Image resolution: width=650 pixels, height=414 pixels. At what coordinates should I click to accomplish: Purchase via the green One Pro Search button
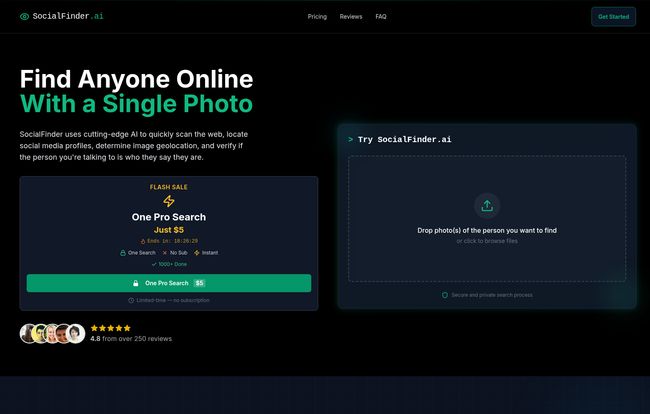169,283
